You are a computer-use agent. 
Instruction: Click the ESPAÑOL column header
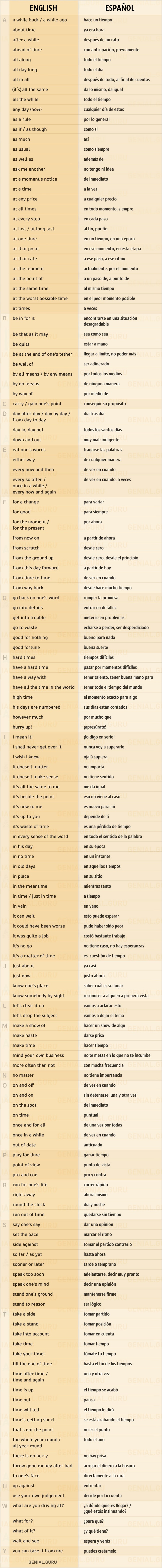pyautogui.click(x=120, y=8)
